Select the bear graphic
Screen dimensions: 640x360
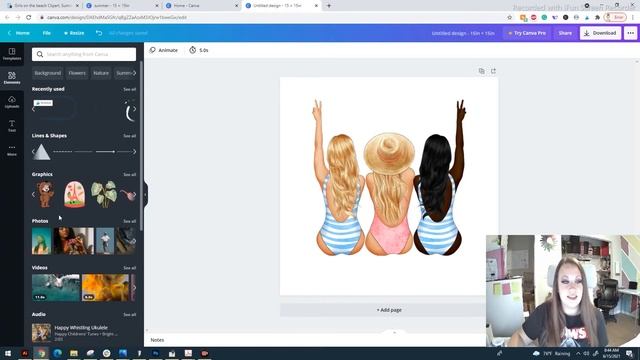[x=45, y=194]
